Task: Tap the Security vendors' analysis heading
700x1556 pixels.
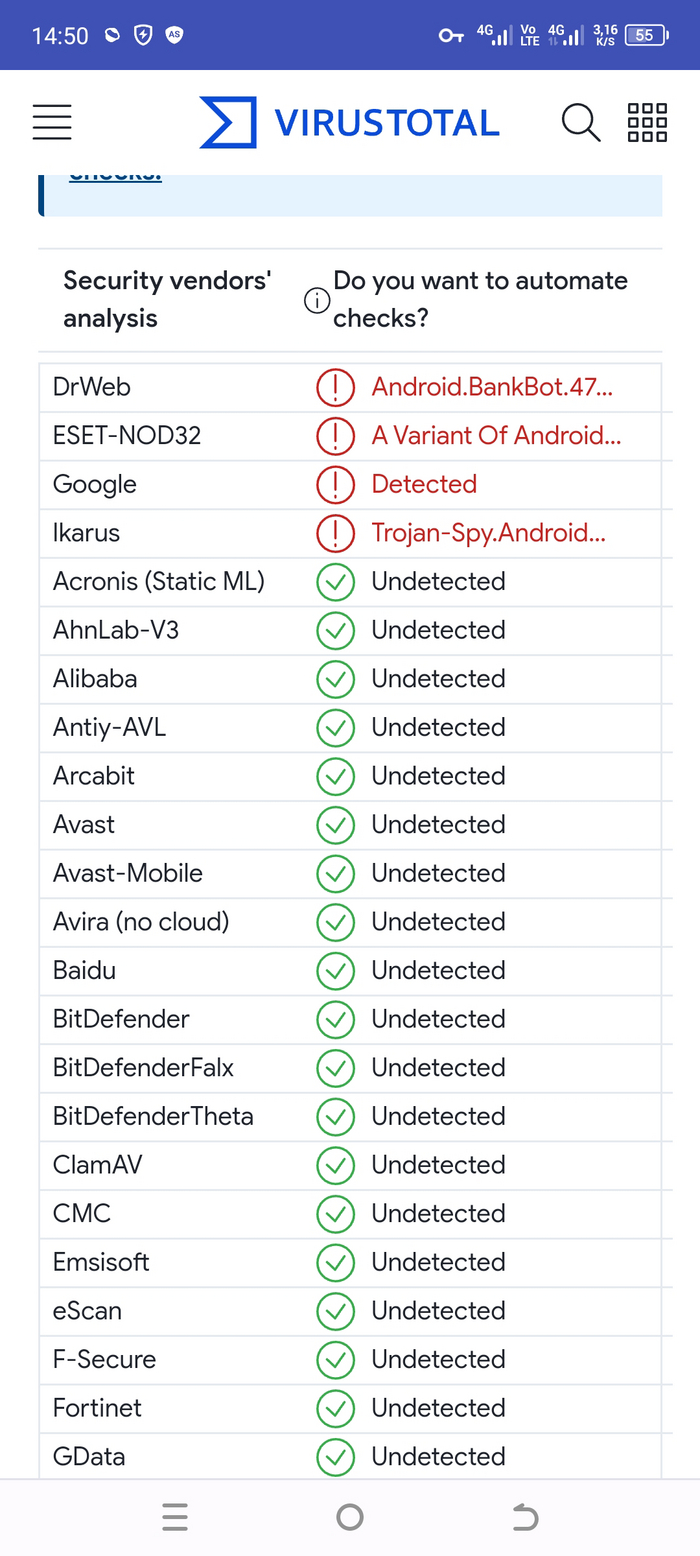Action: (x=167, y=299)
